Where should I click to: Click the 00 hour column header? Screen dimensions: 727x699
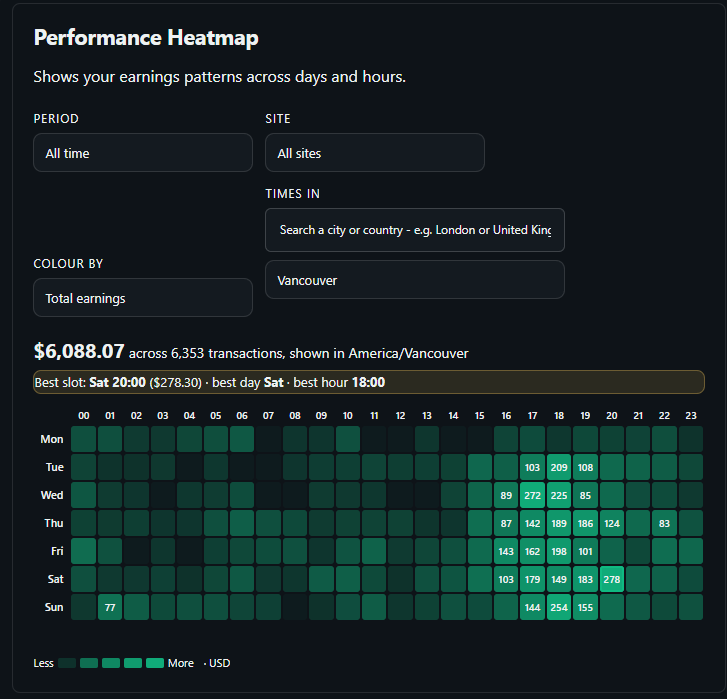[x=83, y=416]
